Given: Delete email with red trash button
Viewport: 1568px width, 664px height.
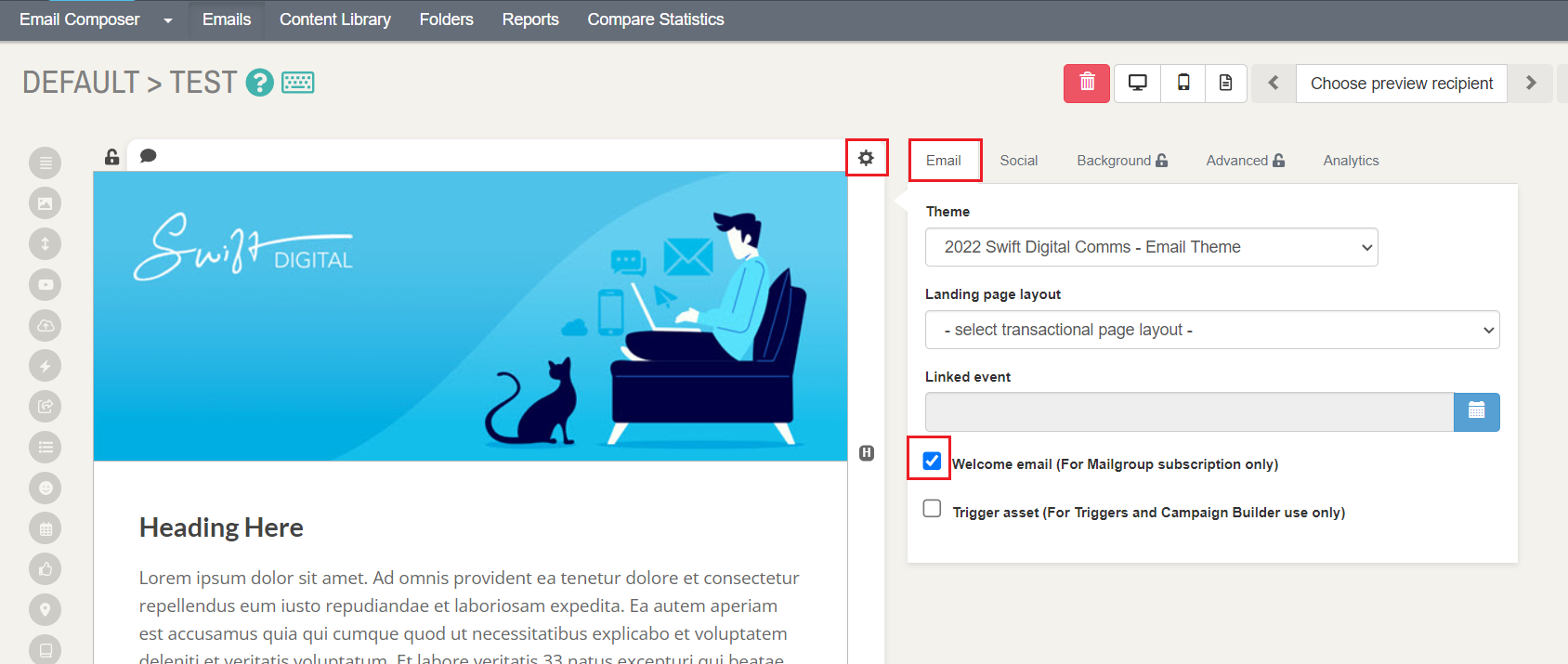Looking at the screenshot, I should (1087, 84).
